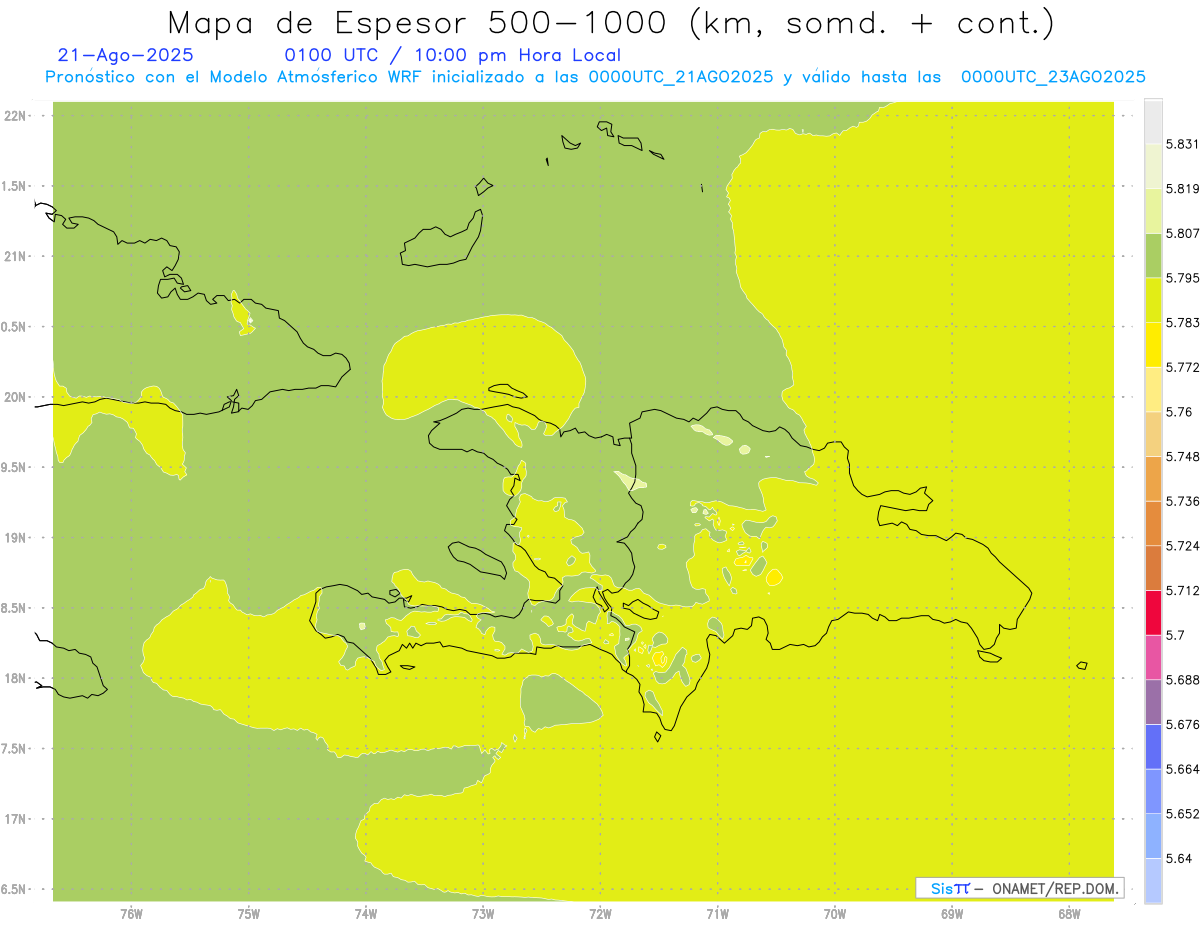This screenshot has height=927, width=1200.
Task: Select the date text '21-Ago-2025'
Action: coord(126,55)
